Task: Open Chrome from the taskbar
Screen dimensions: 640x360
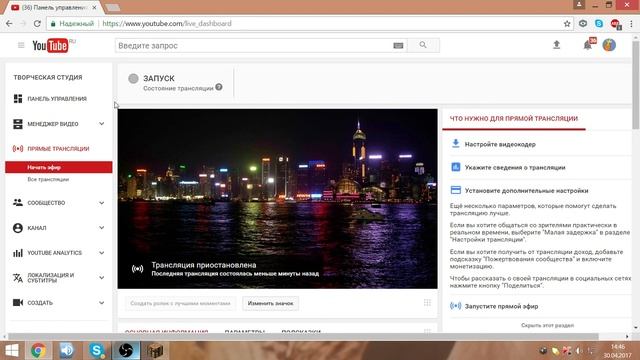Action: 38,350
